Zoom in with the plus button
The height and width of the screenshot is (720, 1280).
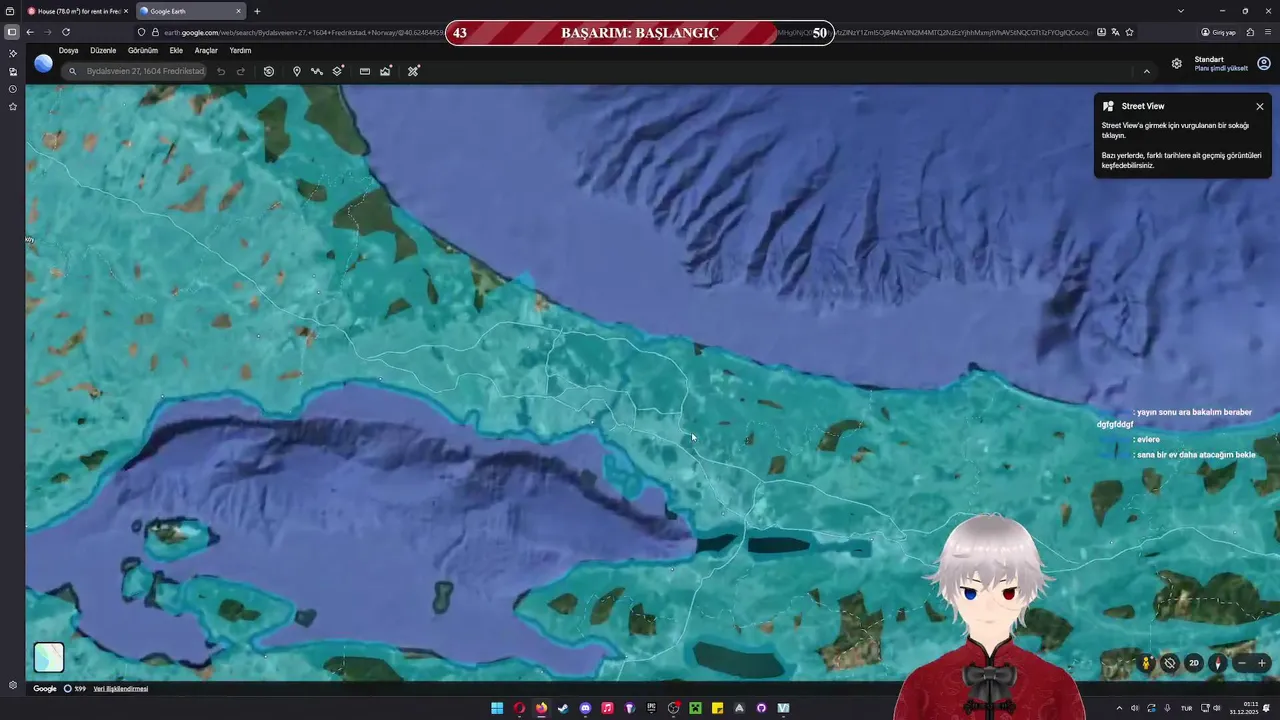click(1262, 663)
